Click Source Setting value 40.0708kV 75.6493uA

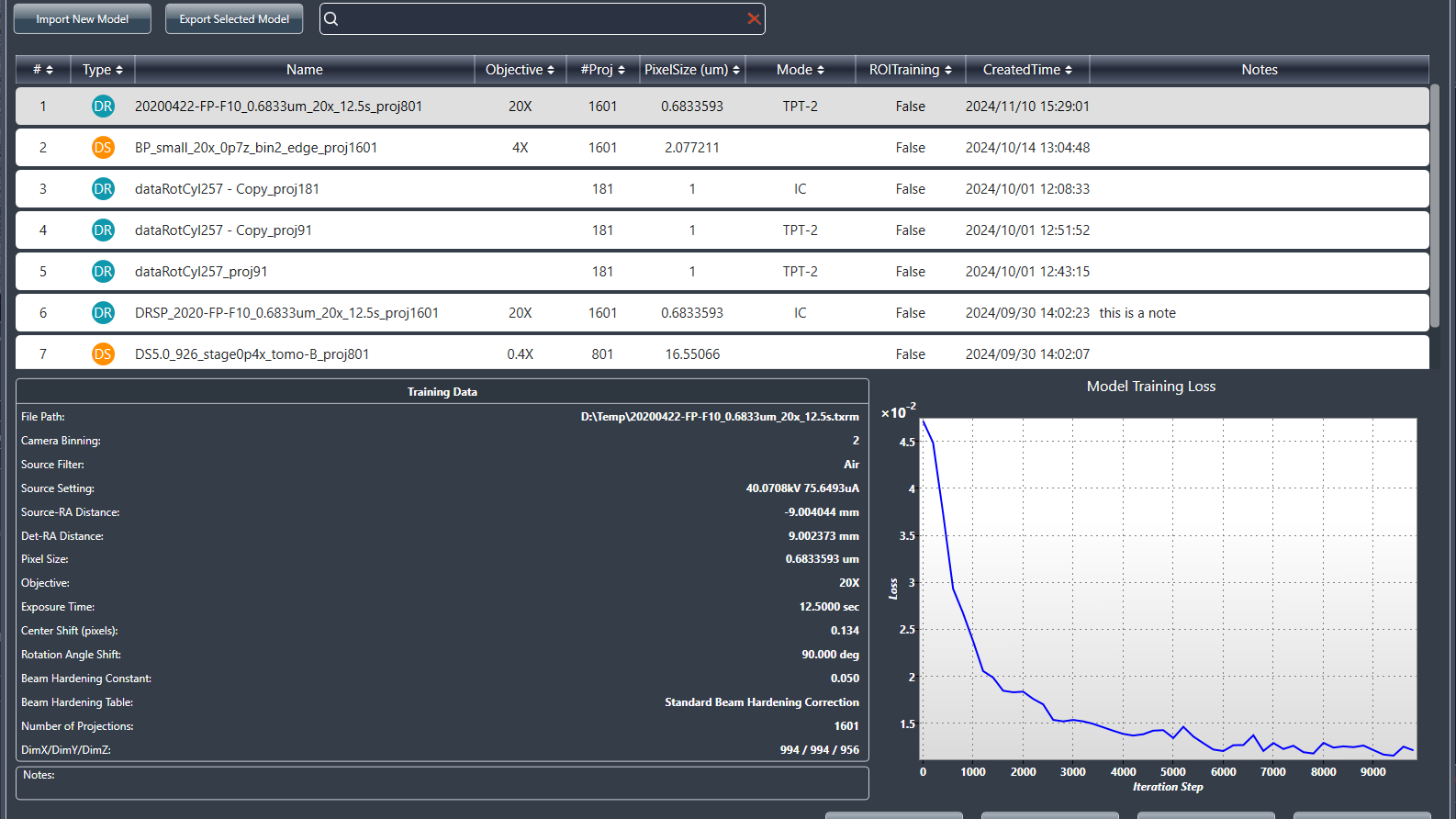pos(802,488)
